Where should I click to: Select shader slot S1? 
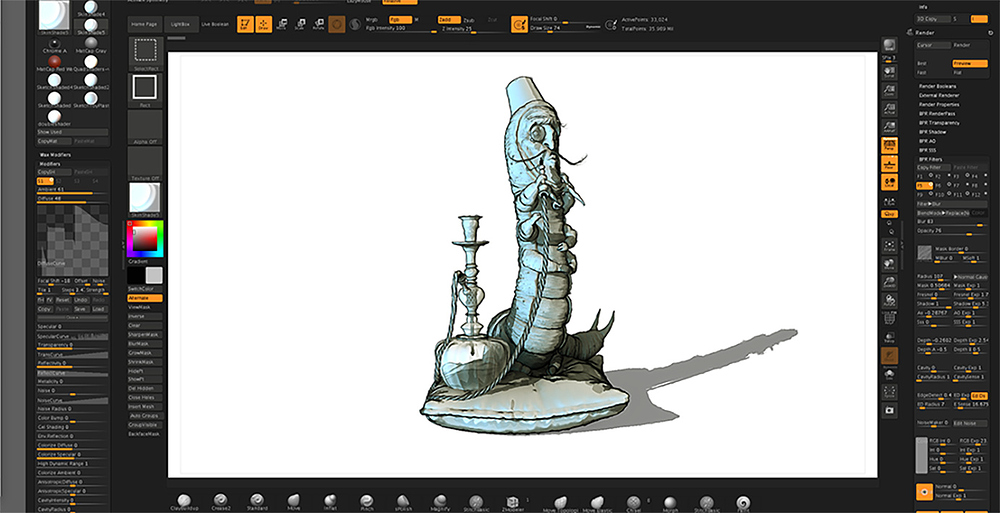click(x=45, y=181)
